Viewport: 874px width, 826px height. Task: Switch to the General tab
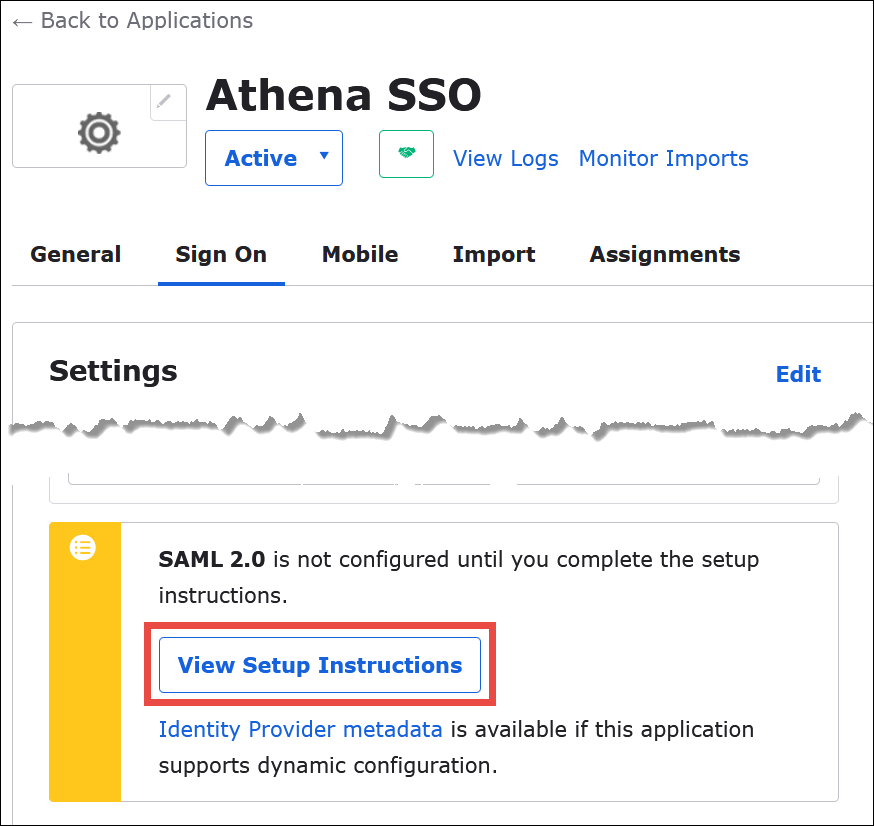coord(75,254)
